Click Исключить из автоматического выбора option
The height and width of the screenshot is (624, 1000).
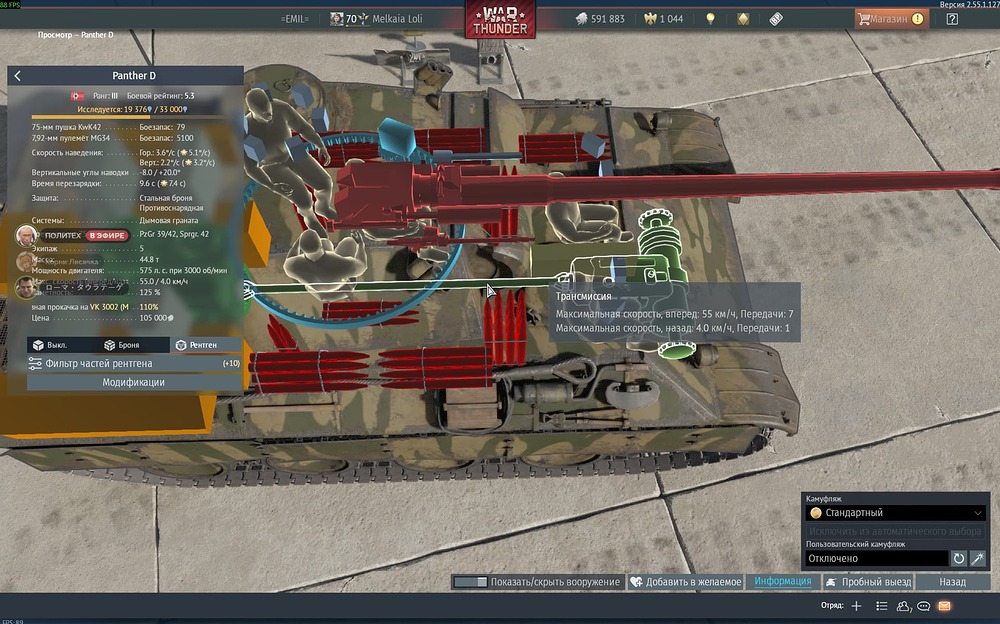[x=895, y=531]
